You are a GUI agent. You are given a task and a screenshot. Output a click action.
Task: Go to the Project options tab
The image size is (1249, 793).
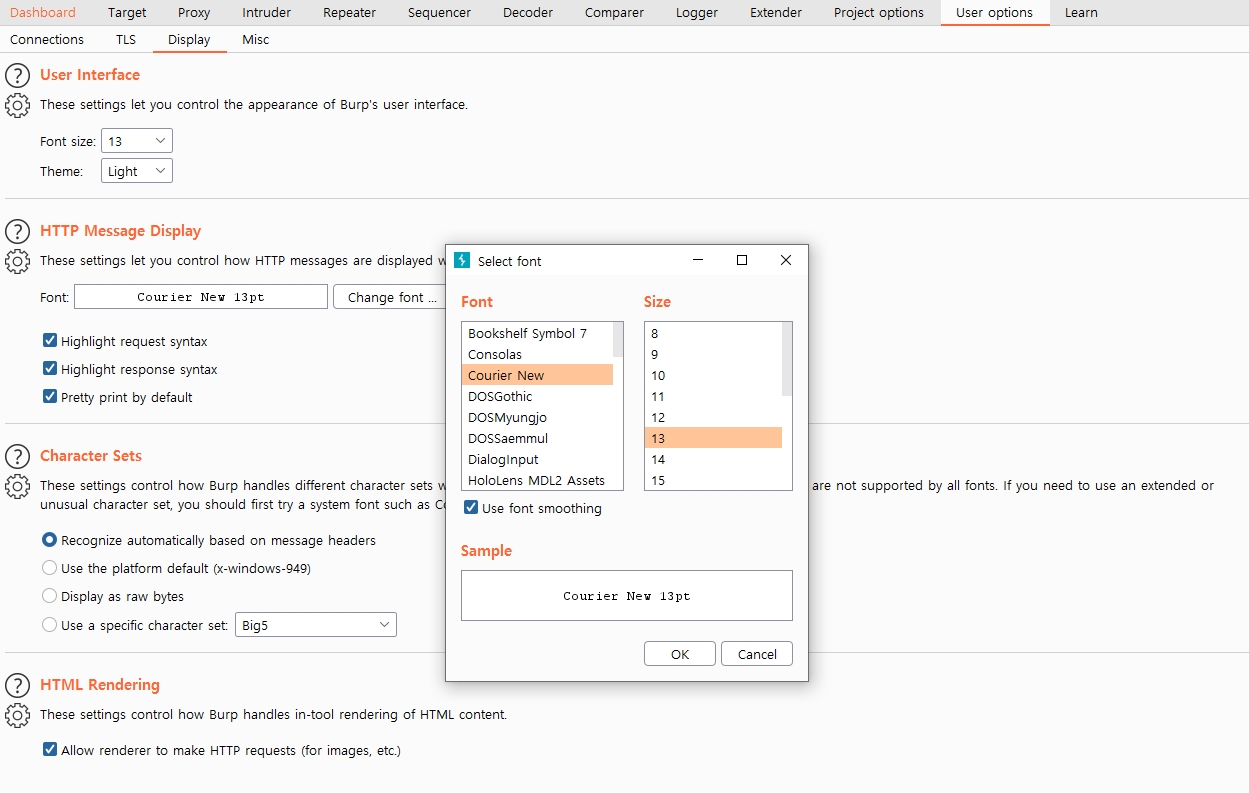pos(879,13)
